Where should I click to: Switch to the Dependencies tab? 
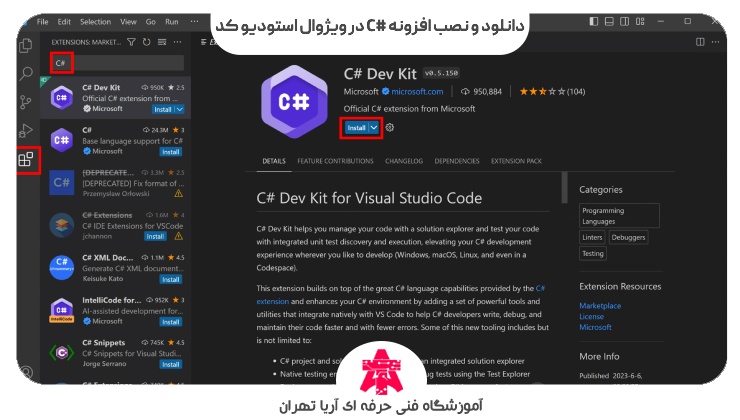coord(457,161)
